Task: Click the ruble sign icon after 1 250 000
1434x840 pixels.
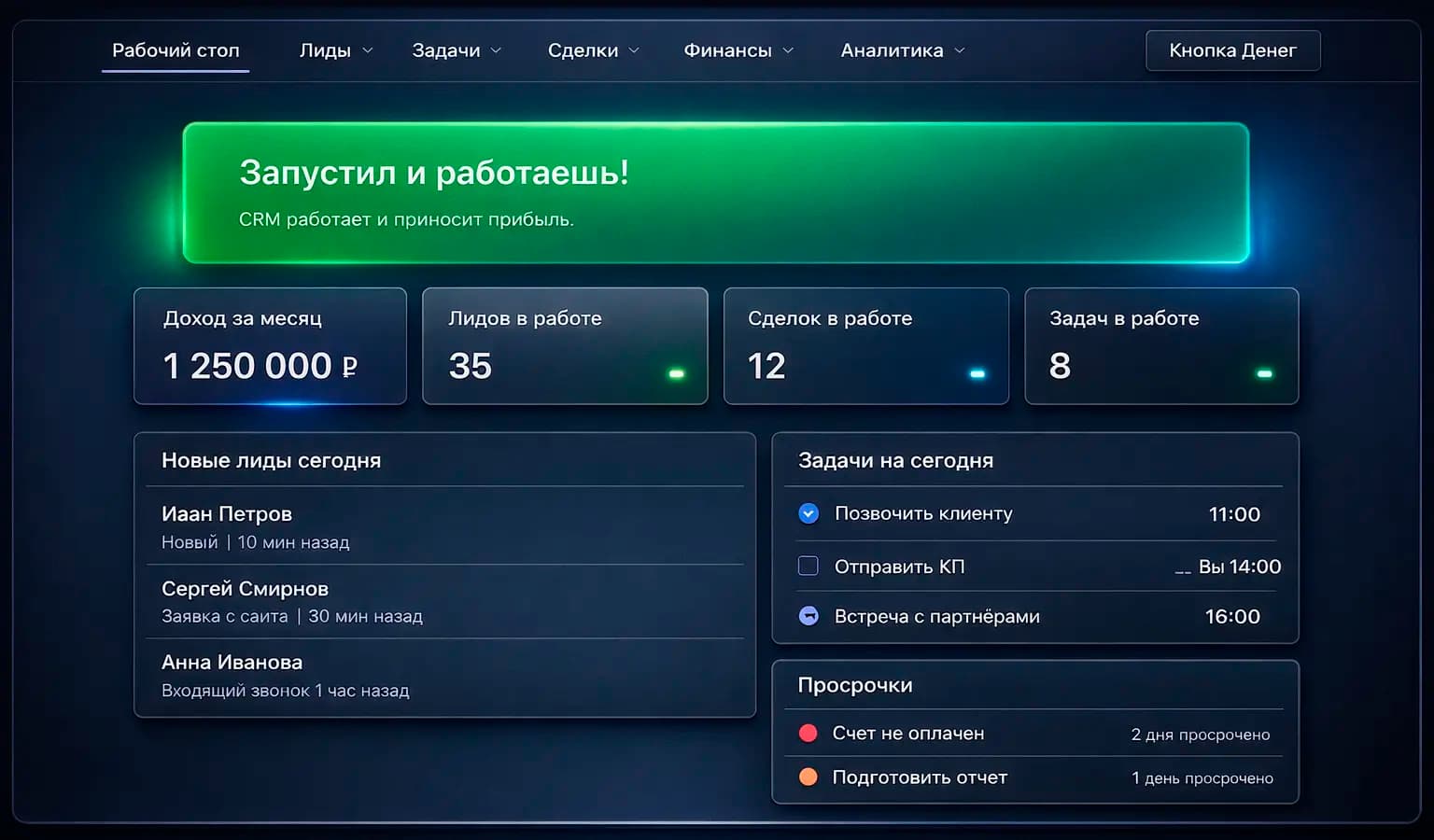Action: (x=350, y=367)
